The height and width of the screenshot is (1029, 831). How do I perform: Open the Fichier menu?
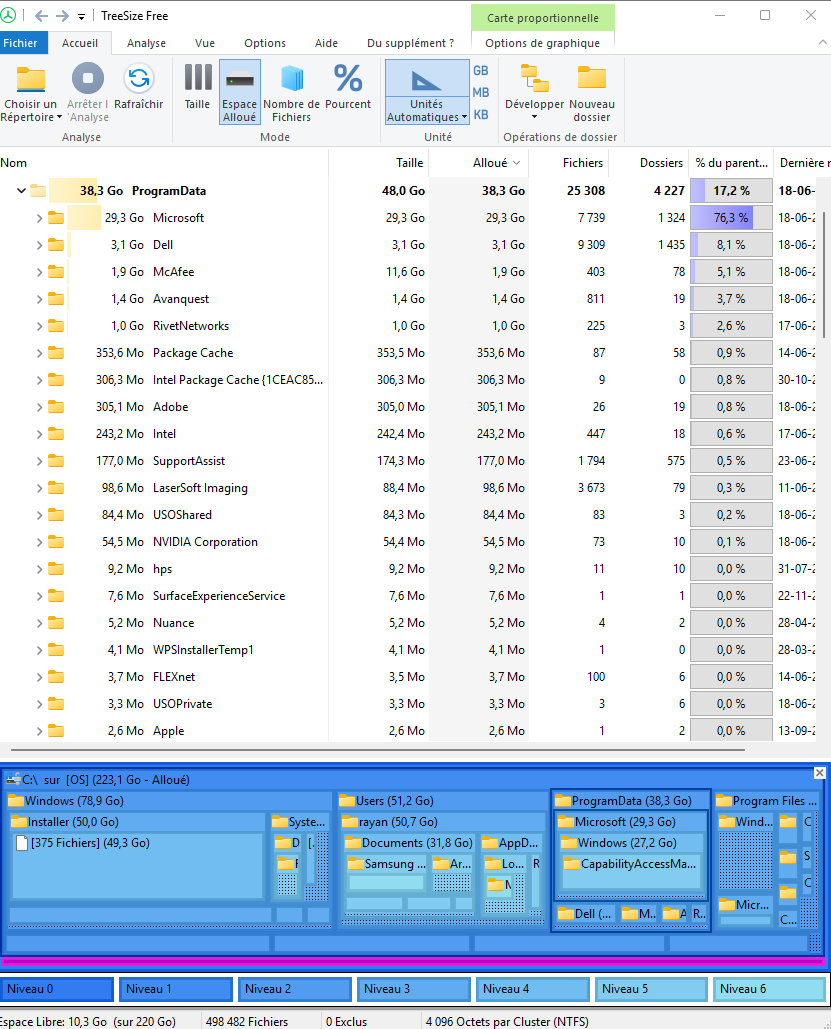tap(20, 43)
